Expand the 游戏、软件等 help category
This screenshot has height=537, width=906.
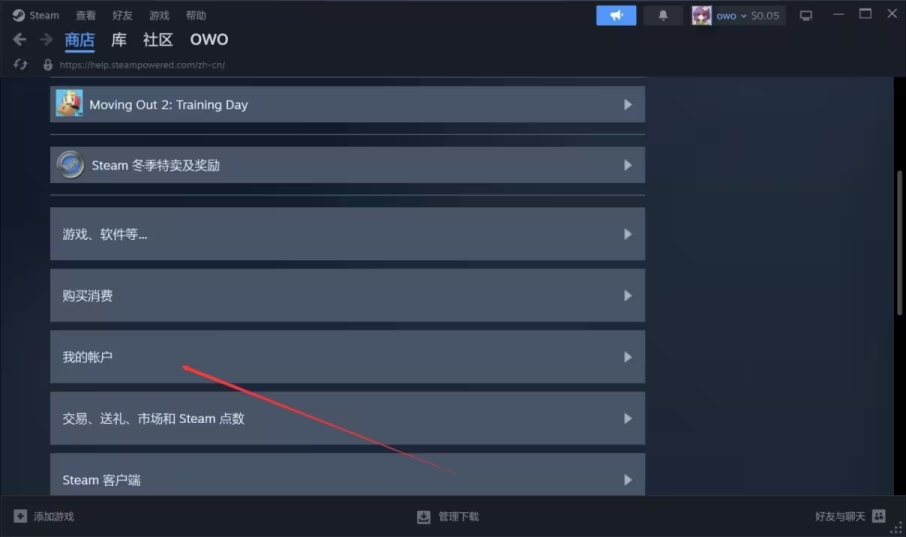347,234
